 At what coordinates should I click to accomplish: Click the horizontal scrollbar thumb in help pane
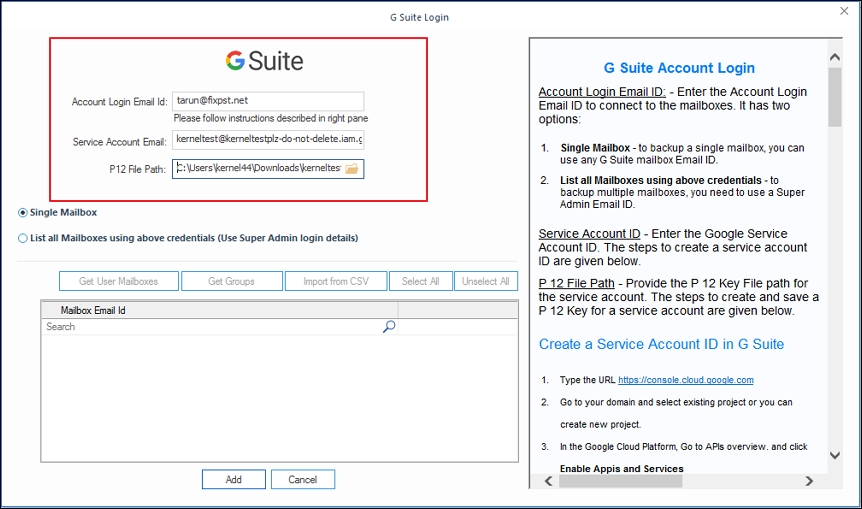point(621,481)
